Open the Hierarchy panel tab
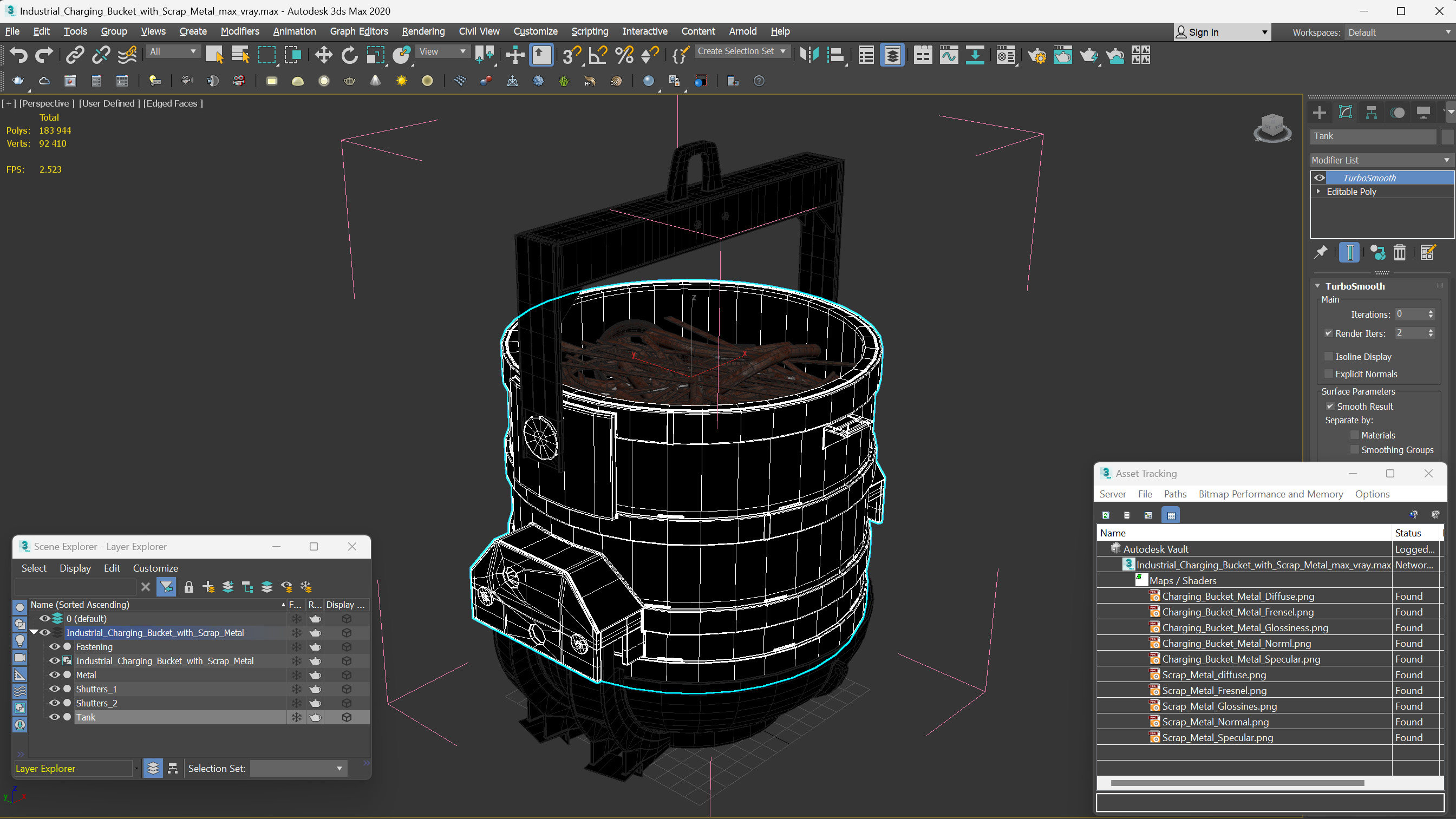This screenshot has height=819, width=1456. point(1371,113)
